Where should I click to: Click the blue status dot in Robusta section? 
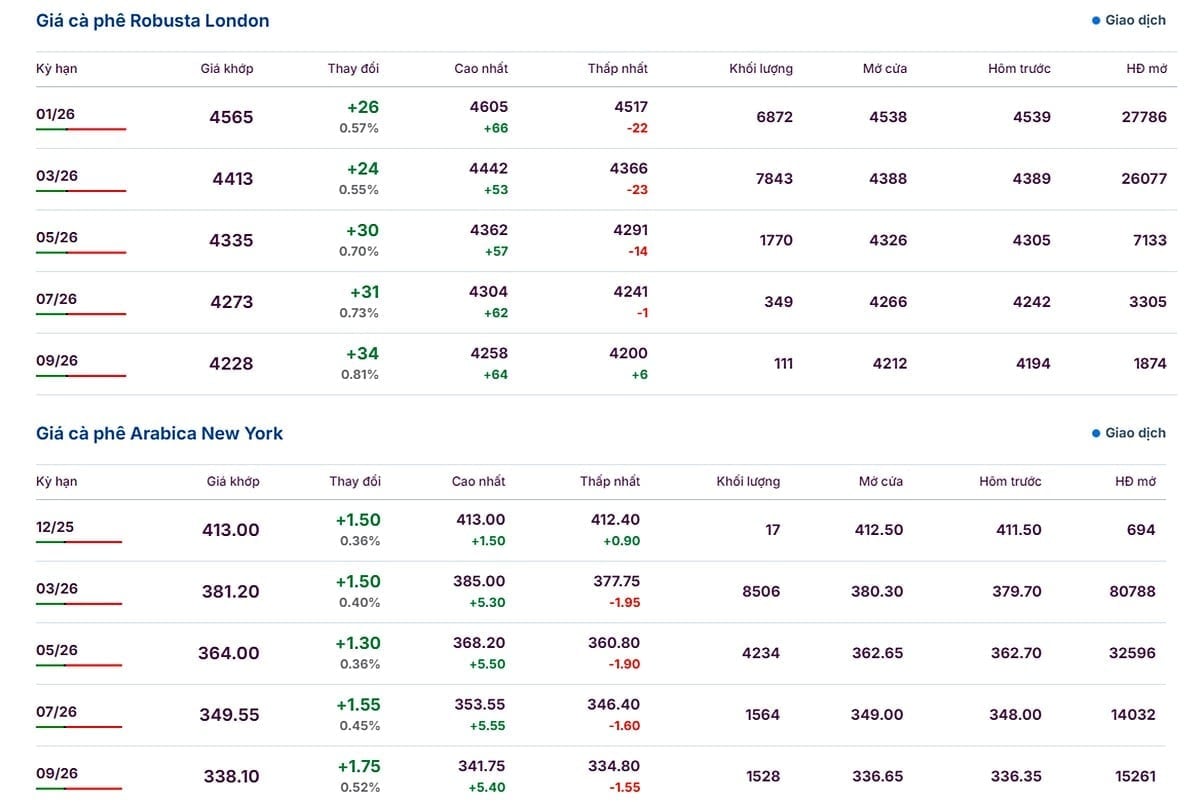pos(1096,20)
